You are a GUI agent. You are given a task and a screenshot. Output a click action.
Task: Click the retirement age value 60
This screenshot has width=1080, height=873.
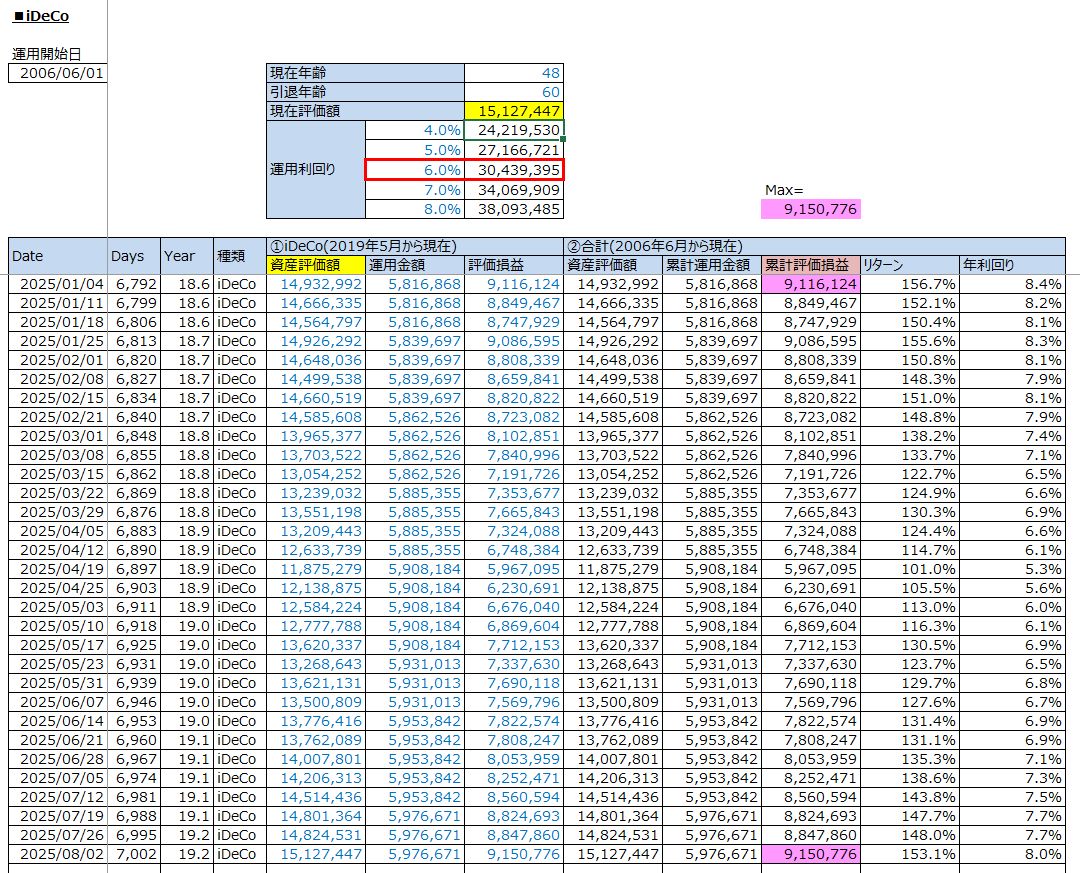tap(514, 92)
